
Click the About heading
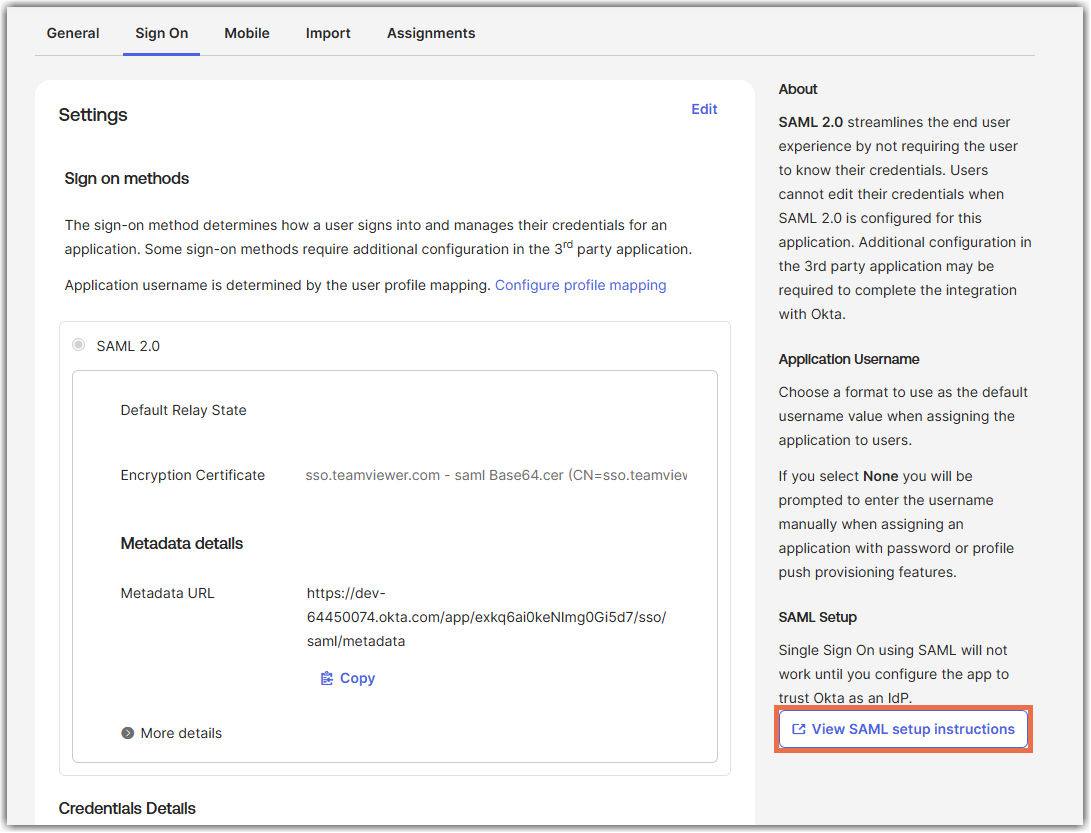click(797, 89)
